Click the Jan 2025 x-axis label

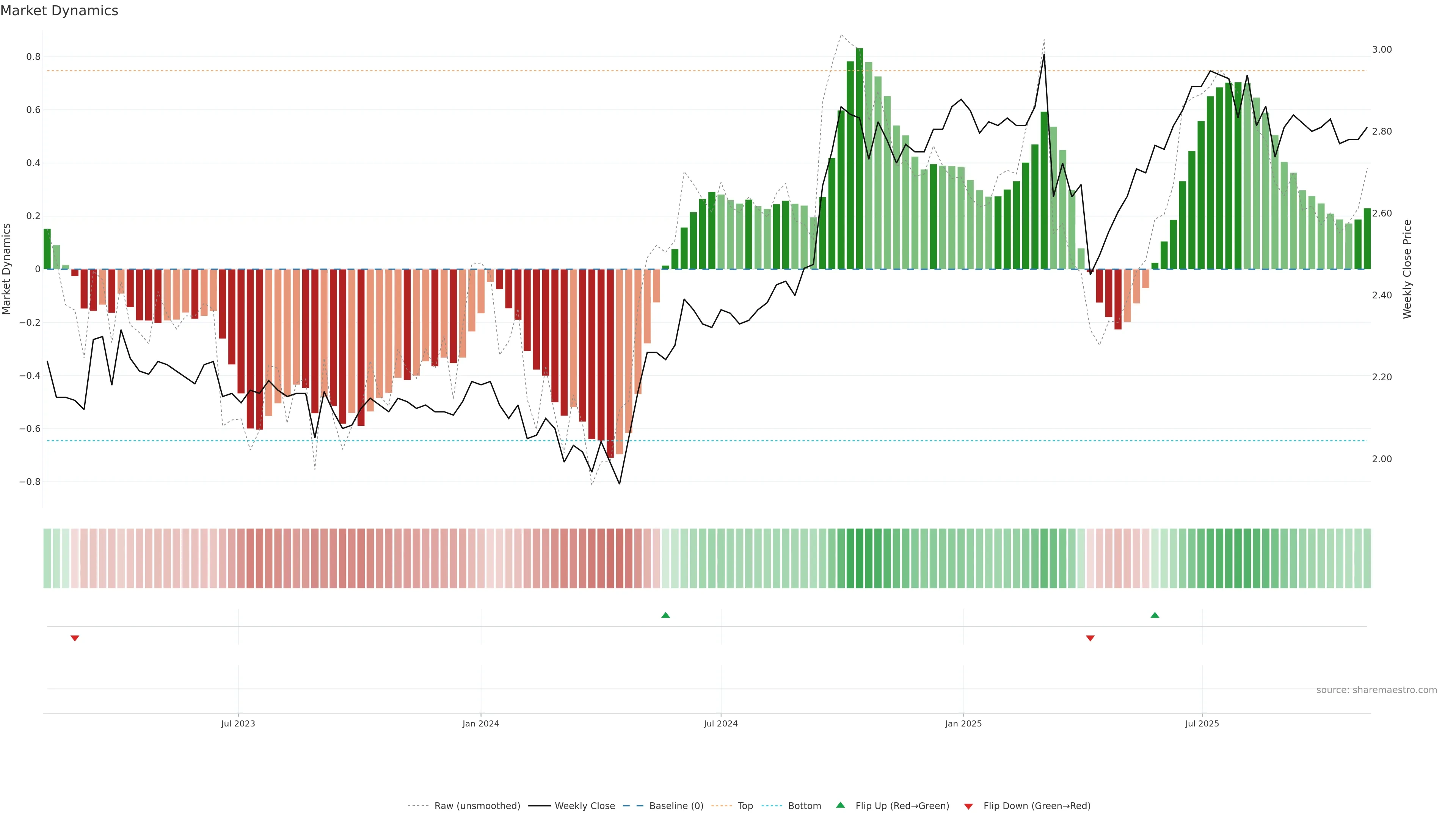coord(963,723)
